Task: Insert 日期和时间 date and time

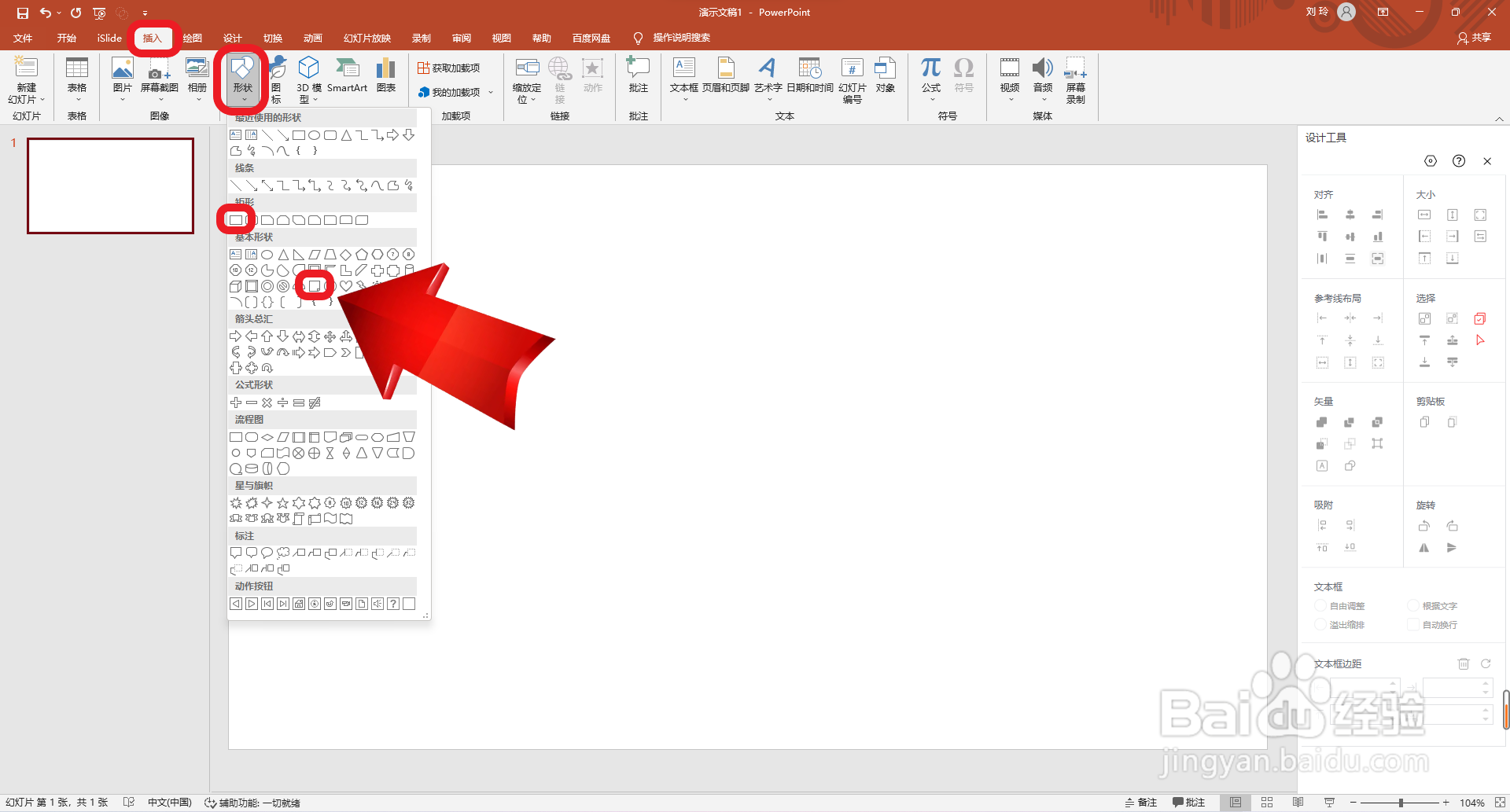Action: click(810, 75)
